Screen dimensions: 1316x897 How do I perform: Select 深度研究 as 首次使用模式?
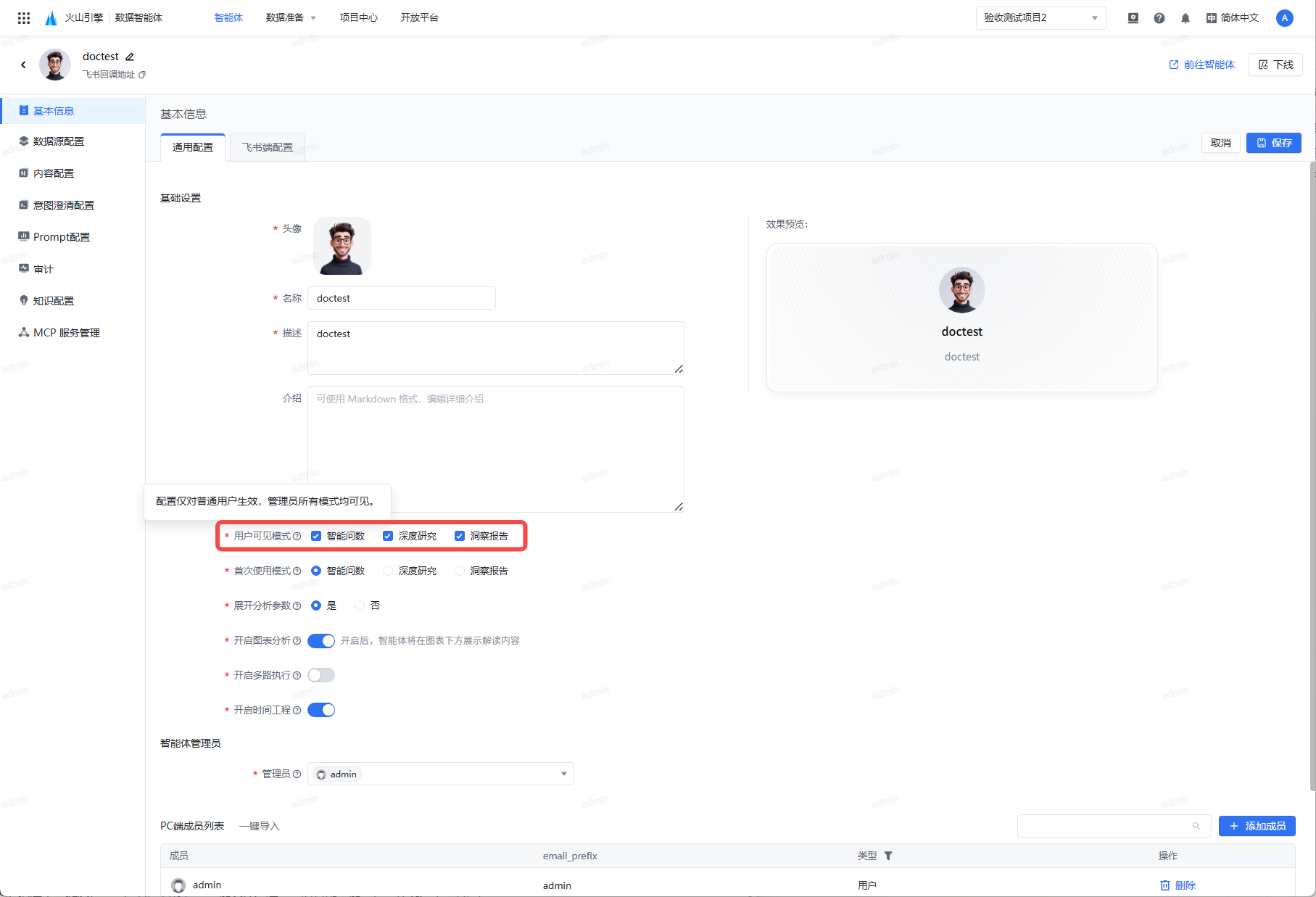[388, 571]
